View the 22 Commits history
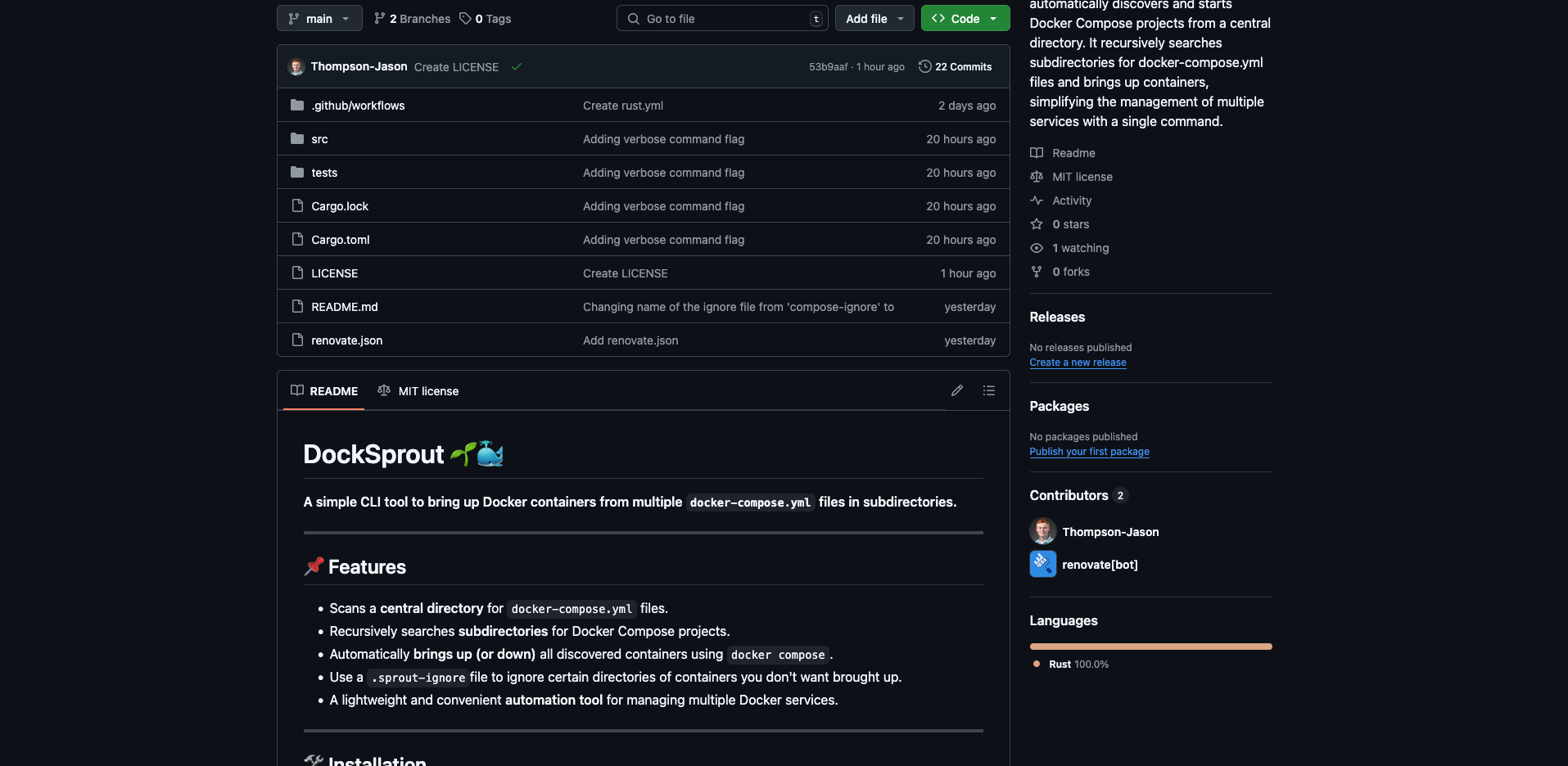This screenshot has height=766, width=1568. 956,67
